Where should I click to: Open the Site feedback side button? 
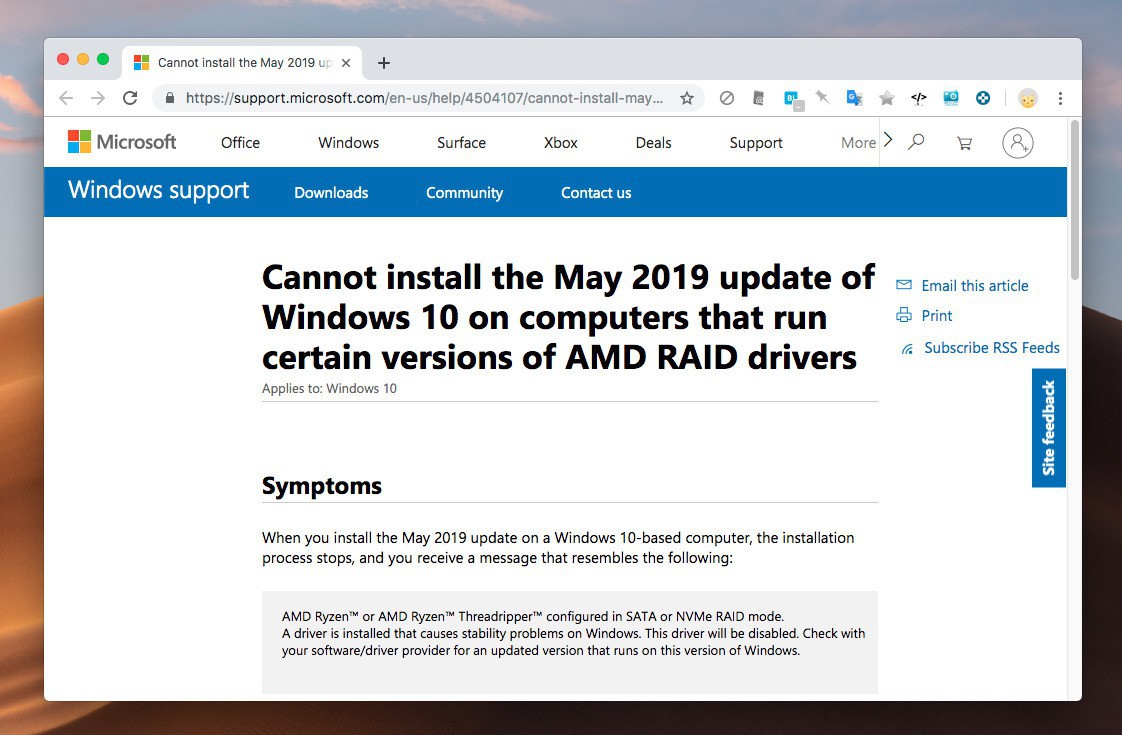[x=1048, y=428]
